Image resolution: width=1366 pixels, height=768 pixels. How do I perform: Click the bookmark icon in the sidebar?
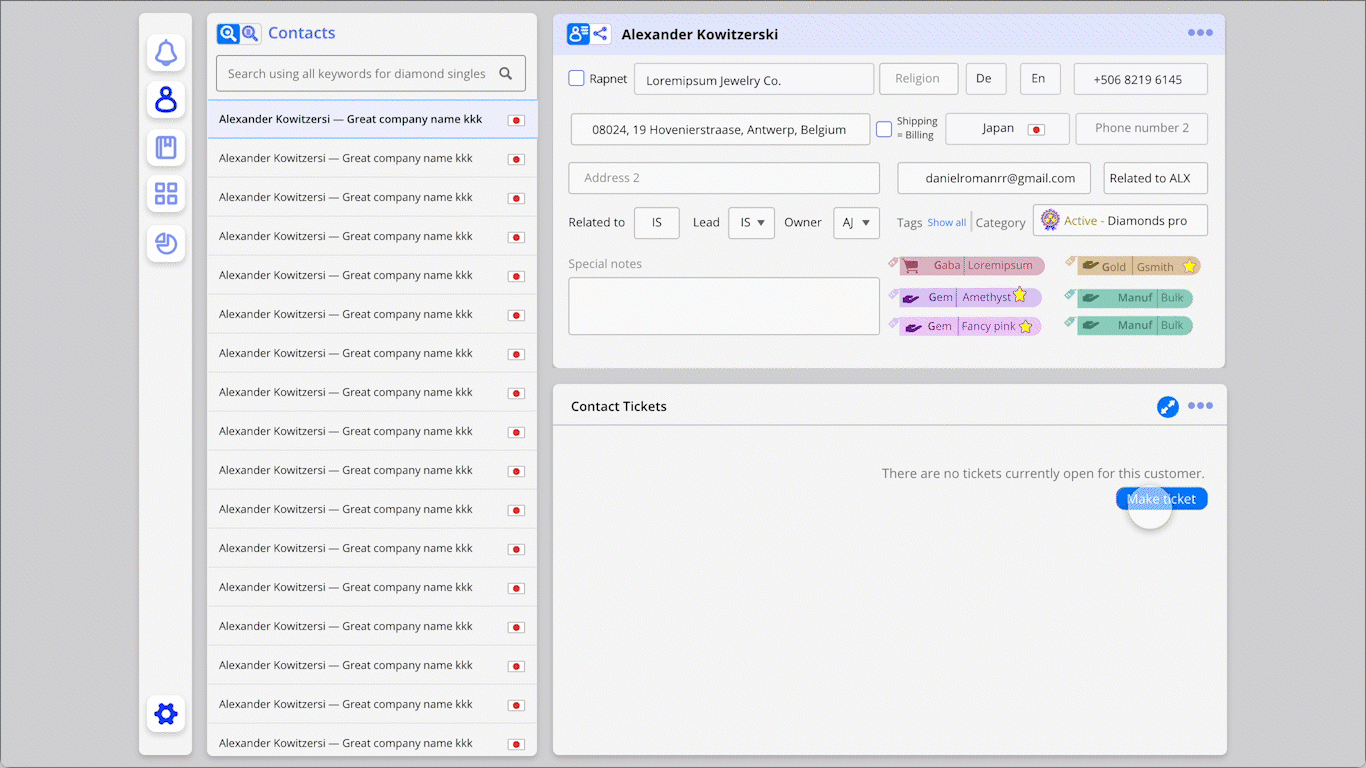tap(166, 148)
